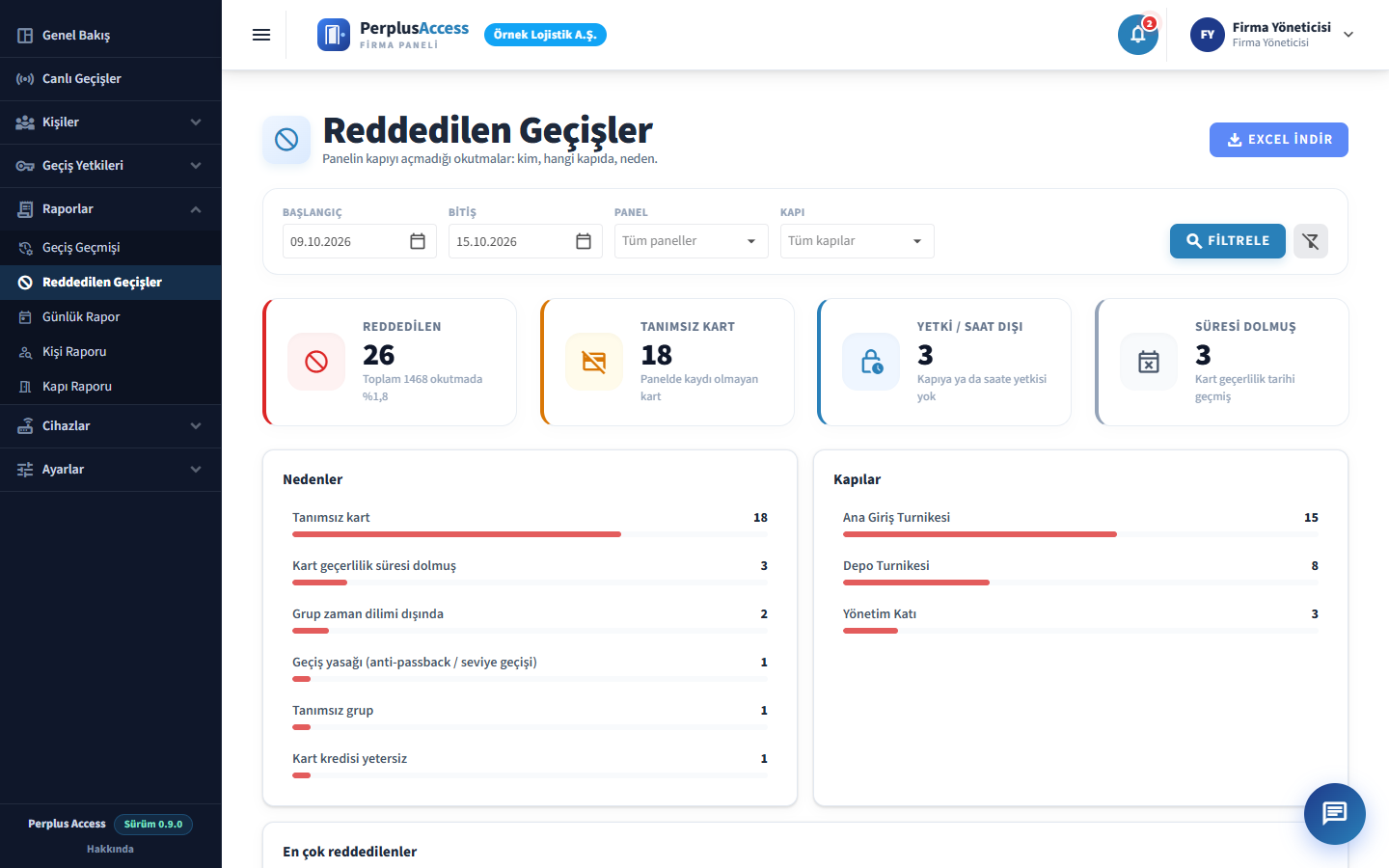Image resolution: width=1389 pixels, height=868 pixels.
Task: Open the chat support bubble
Action: click(x=1335, y=814)
